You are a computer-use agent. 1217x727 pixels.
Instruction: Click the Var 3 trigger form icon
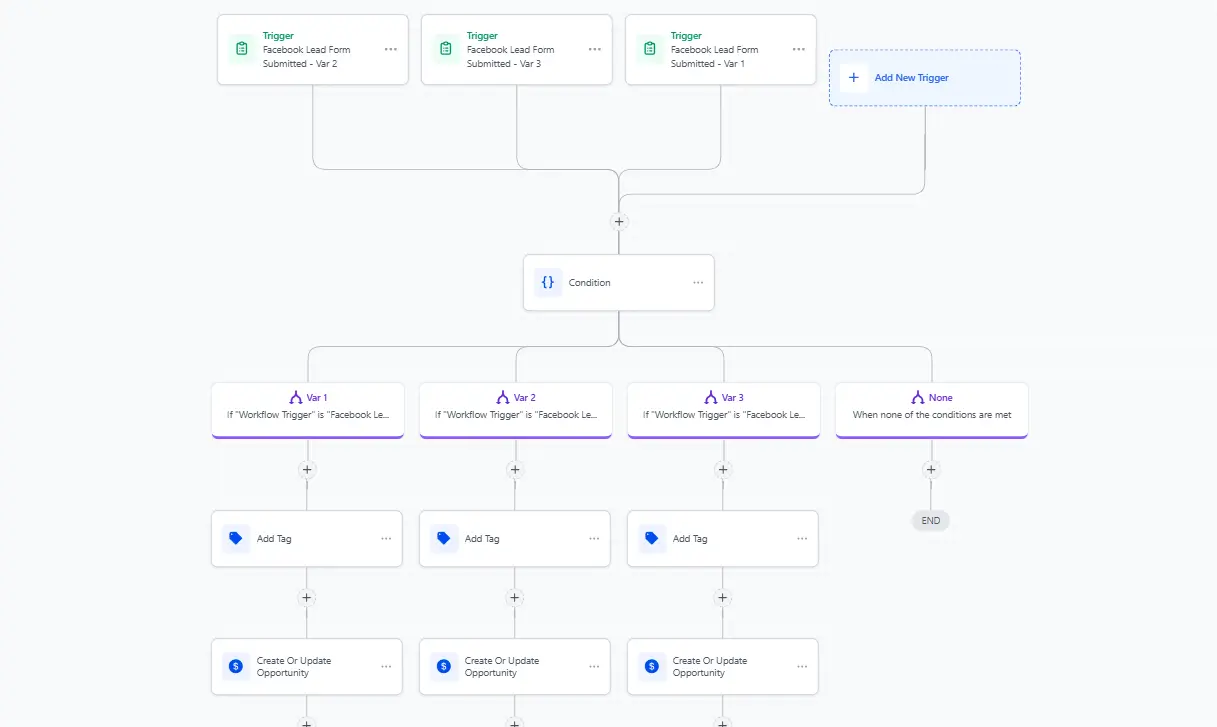445,49
